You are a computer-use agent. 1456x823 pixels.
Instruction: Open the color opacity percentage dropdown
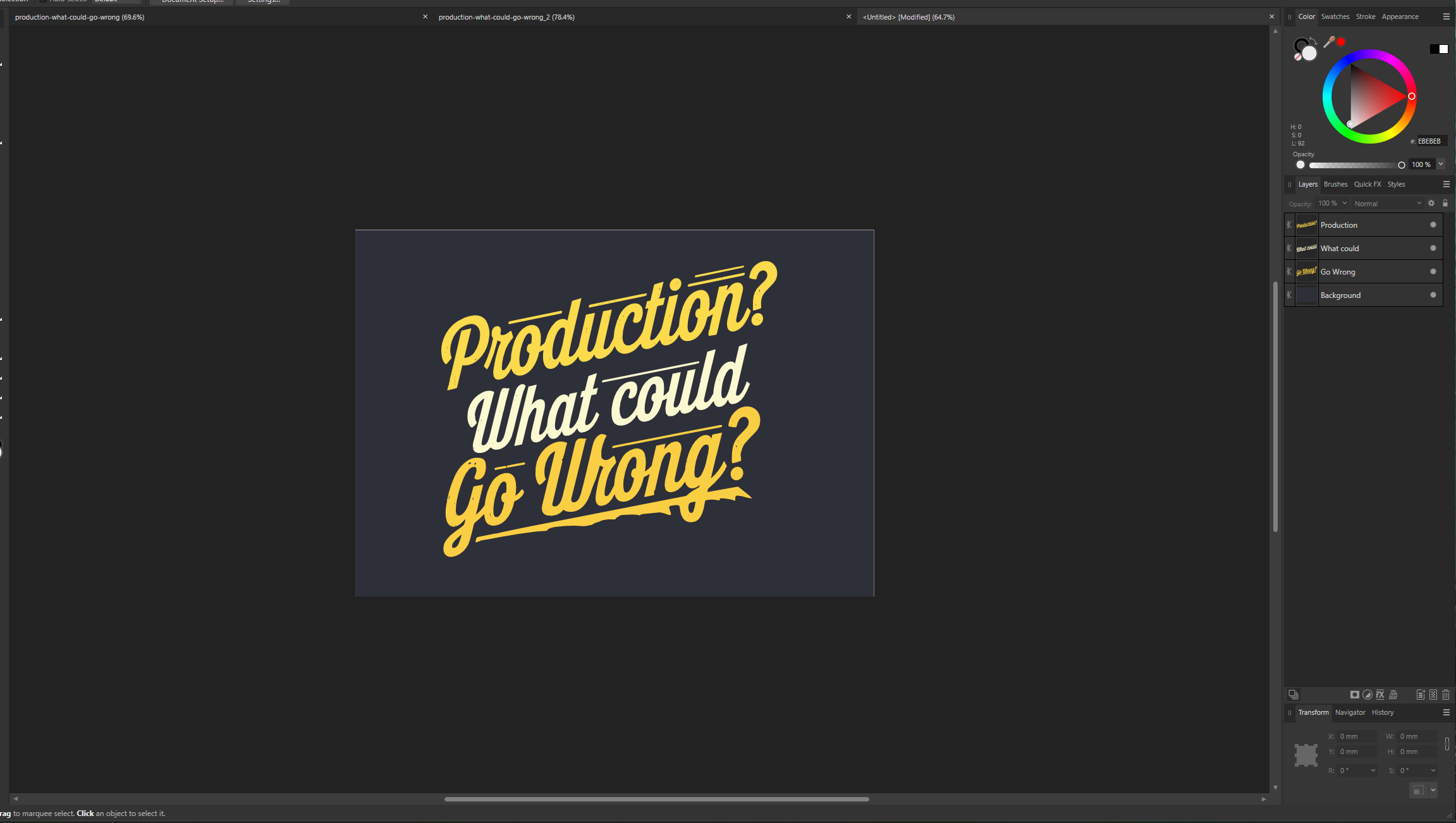pos(1441,164)
